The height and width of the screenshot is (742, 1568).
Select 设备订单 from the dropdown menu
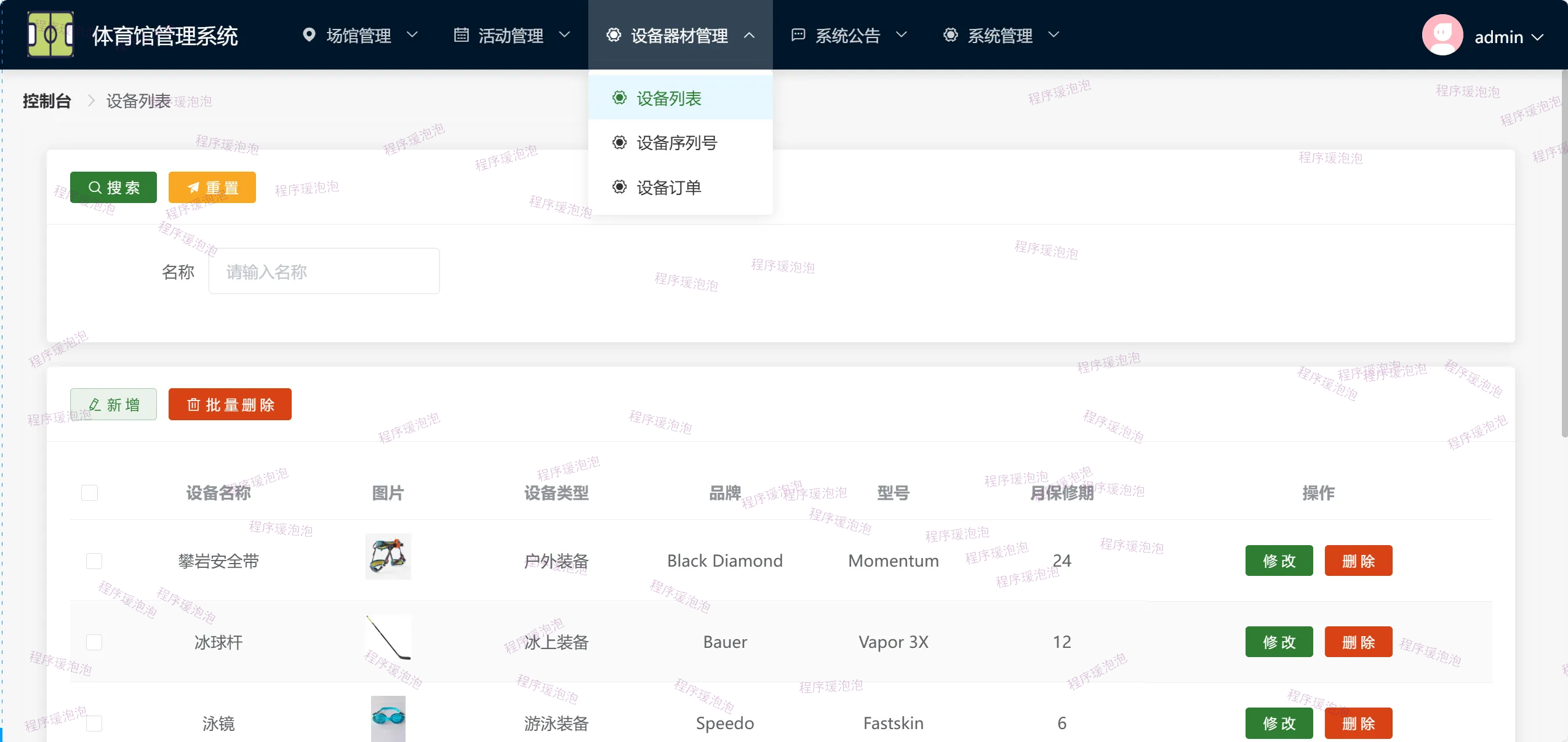click(x=668, y=188)
